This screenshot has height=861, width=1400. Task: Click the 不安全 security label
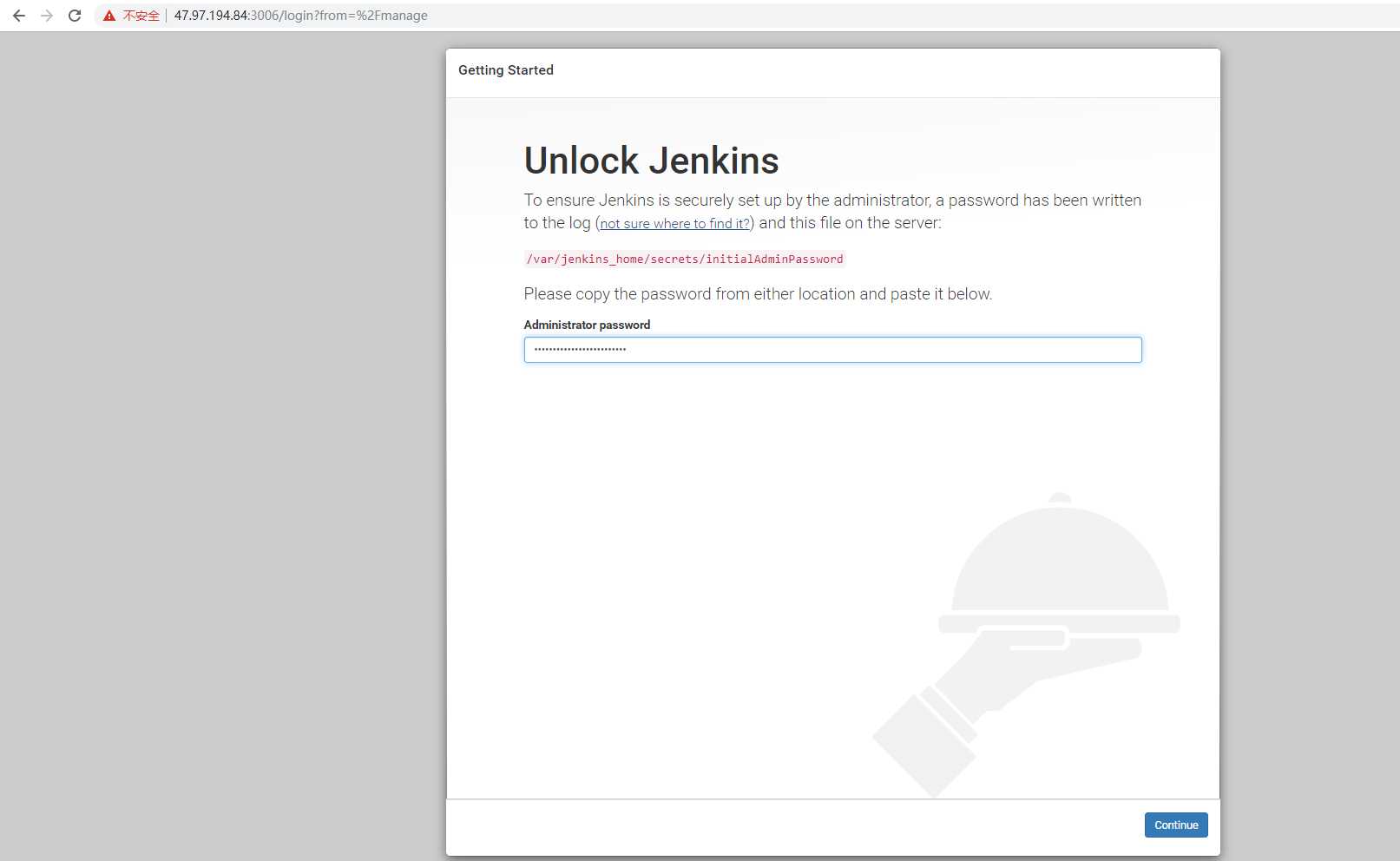tap(141, 16)
